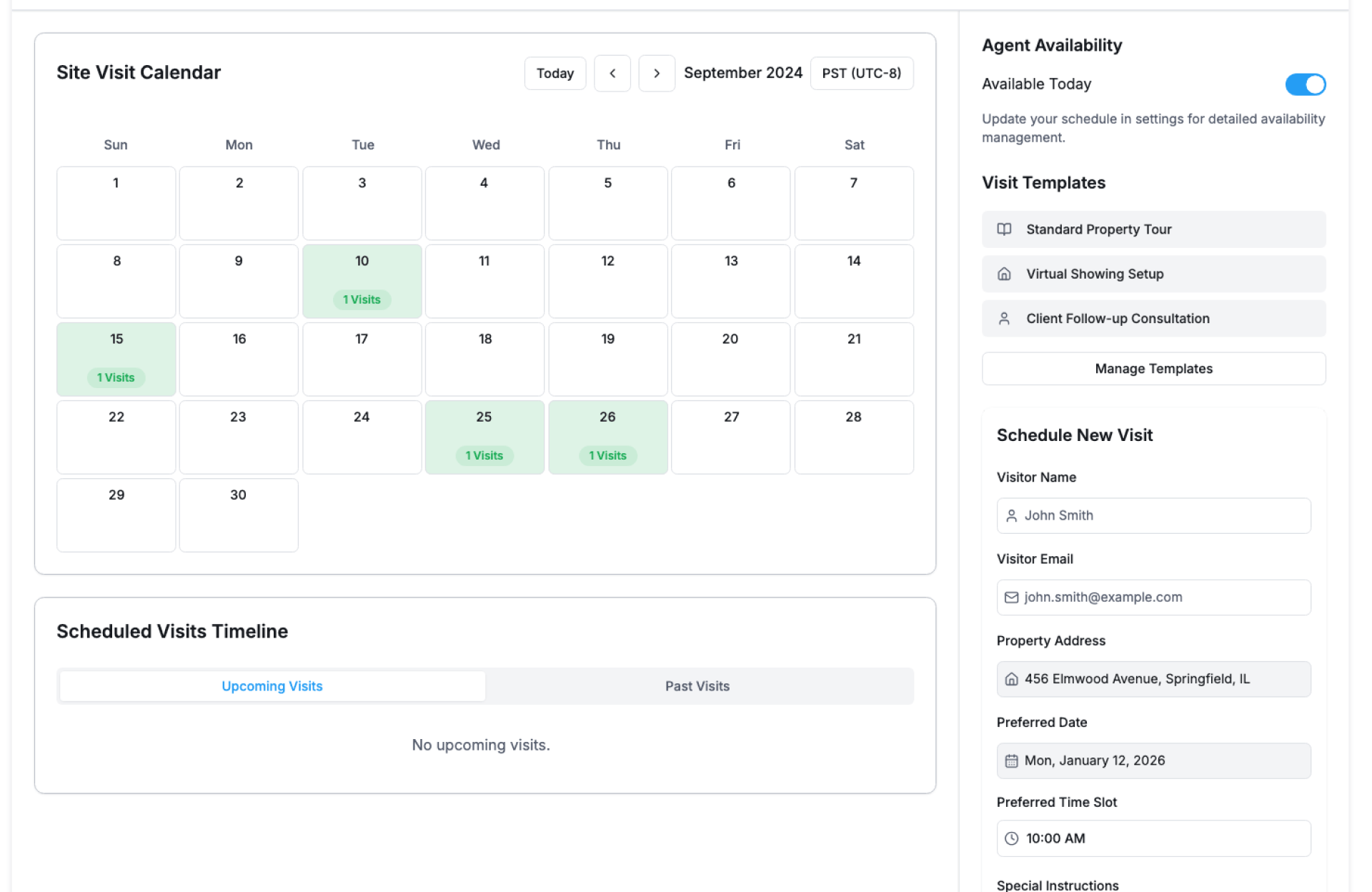Image resolution: width=1372 pixels, height=892 pixels.
Task: Click the envelope icon in the Visitor Email field
Action: 1011,598
